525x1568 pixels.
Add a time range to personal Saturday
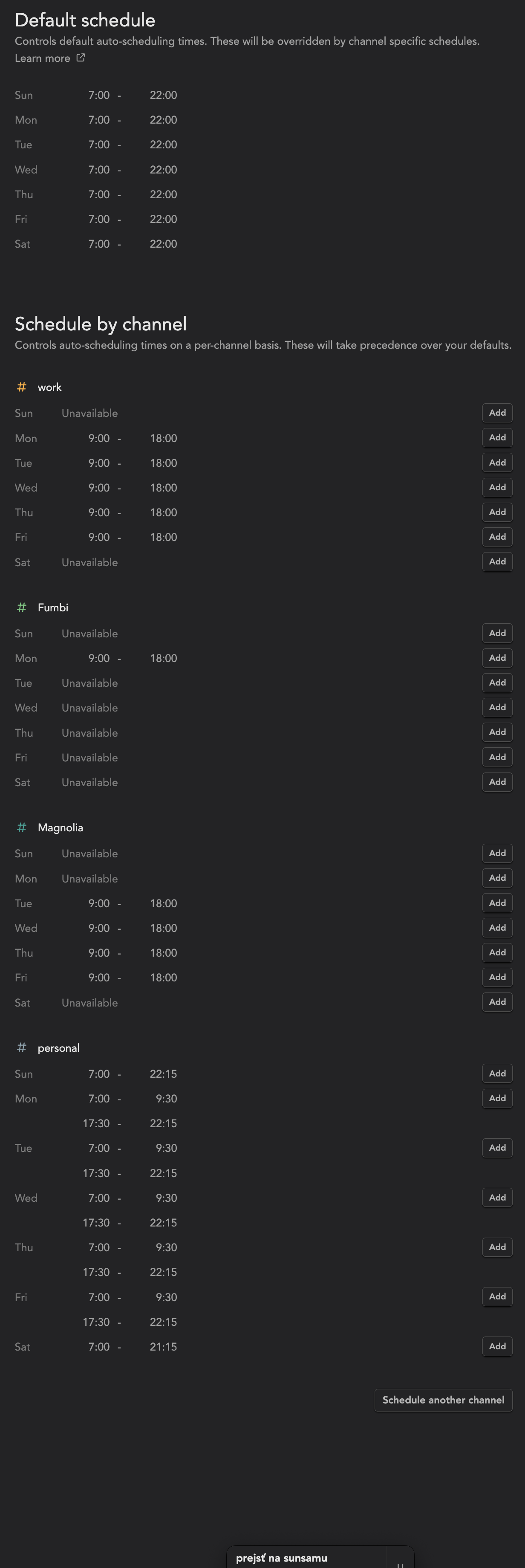coord(497,1346)
